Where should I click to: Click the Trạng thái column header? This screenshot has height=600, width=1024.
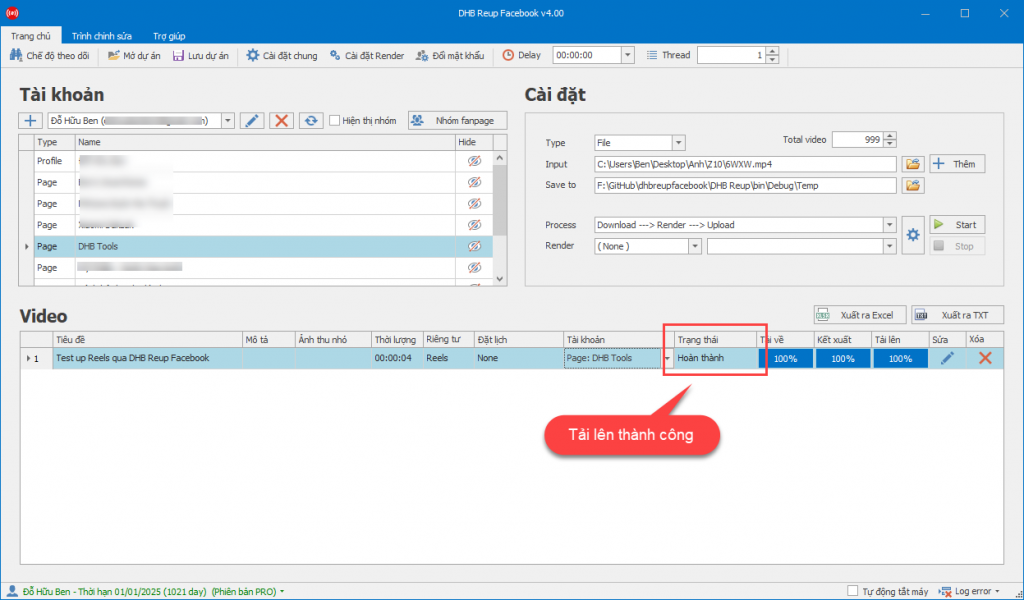click(715, 339)
